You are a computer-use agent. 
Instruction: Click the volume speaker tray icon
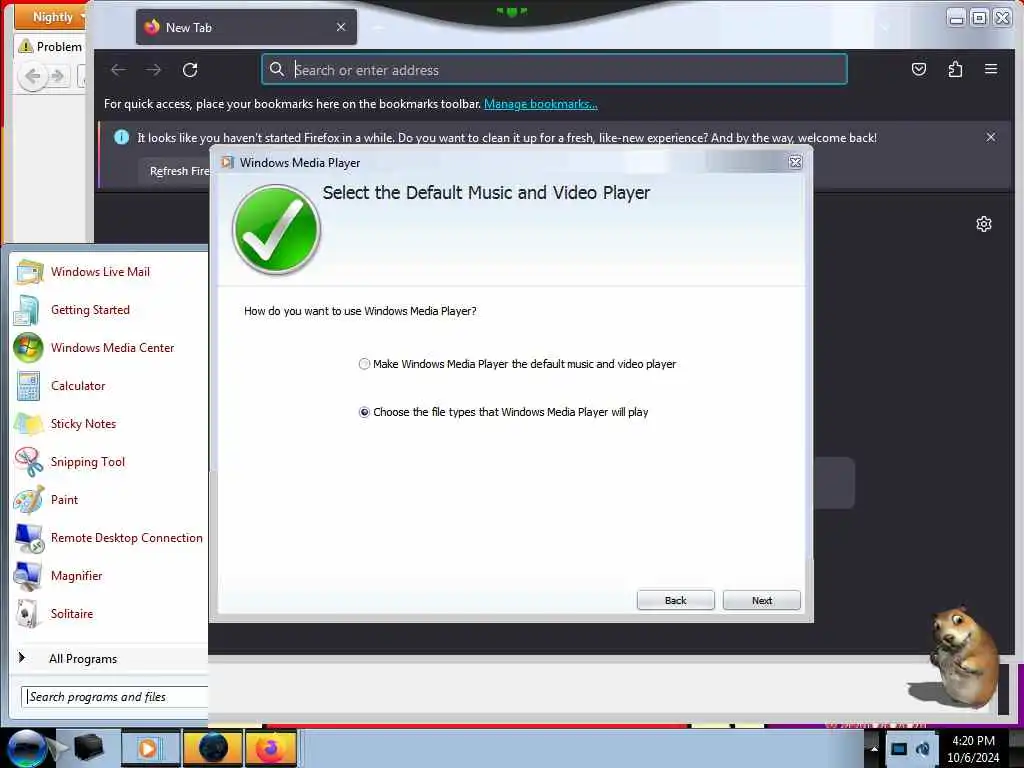pos(923,749)
